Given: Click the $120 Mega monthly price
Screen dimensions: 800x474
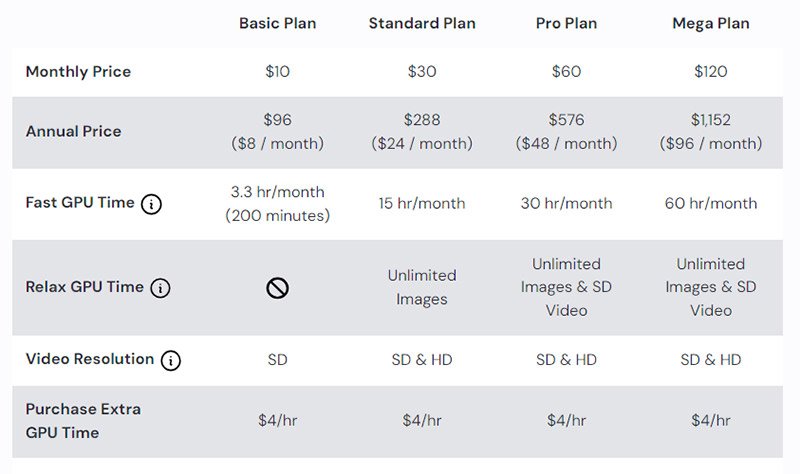Looking at the screenshot, I should [710, 72].
